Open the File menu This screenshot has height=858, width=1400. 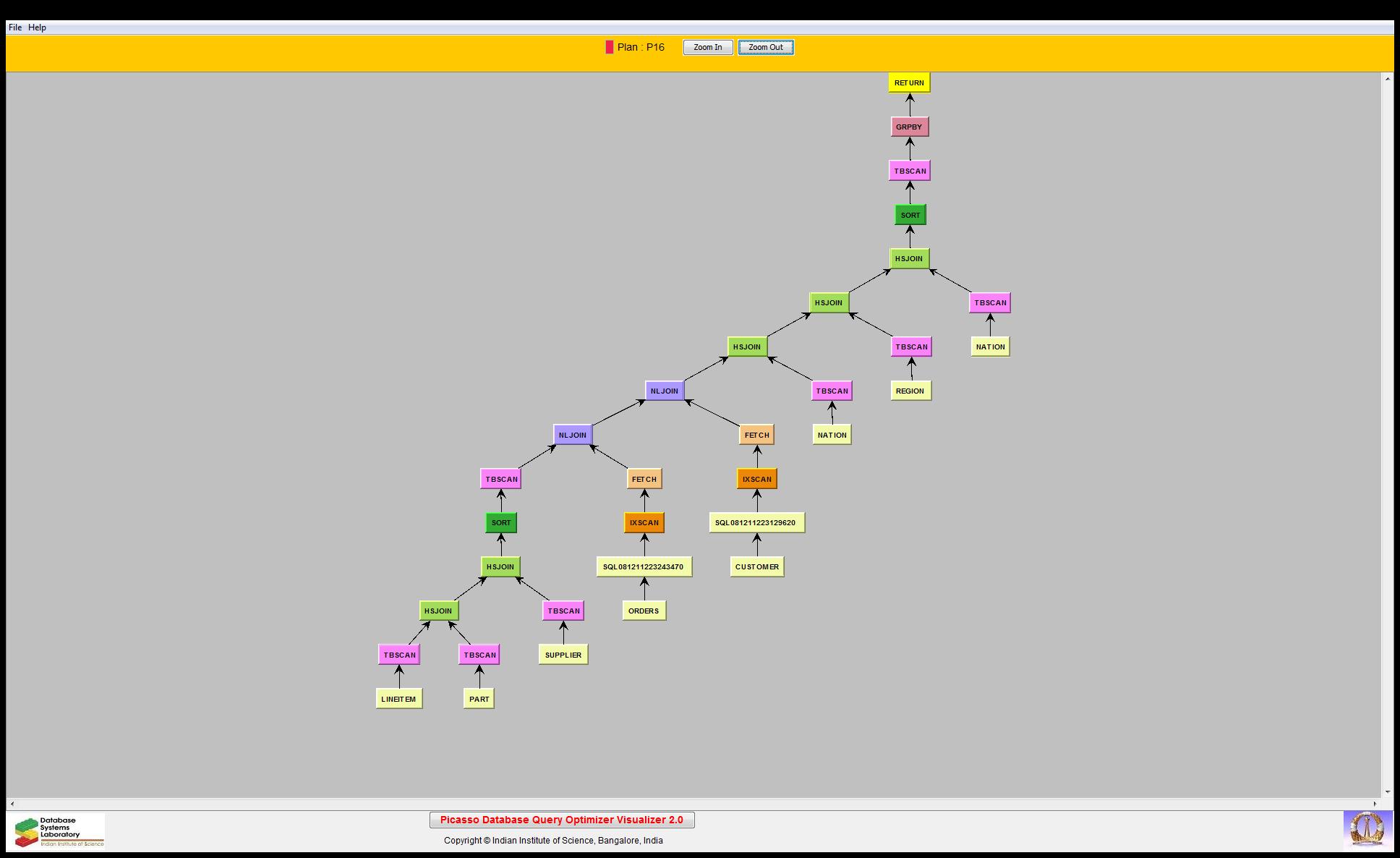point(14,27)
